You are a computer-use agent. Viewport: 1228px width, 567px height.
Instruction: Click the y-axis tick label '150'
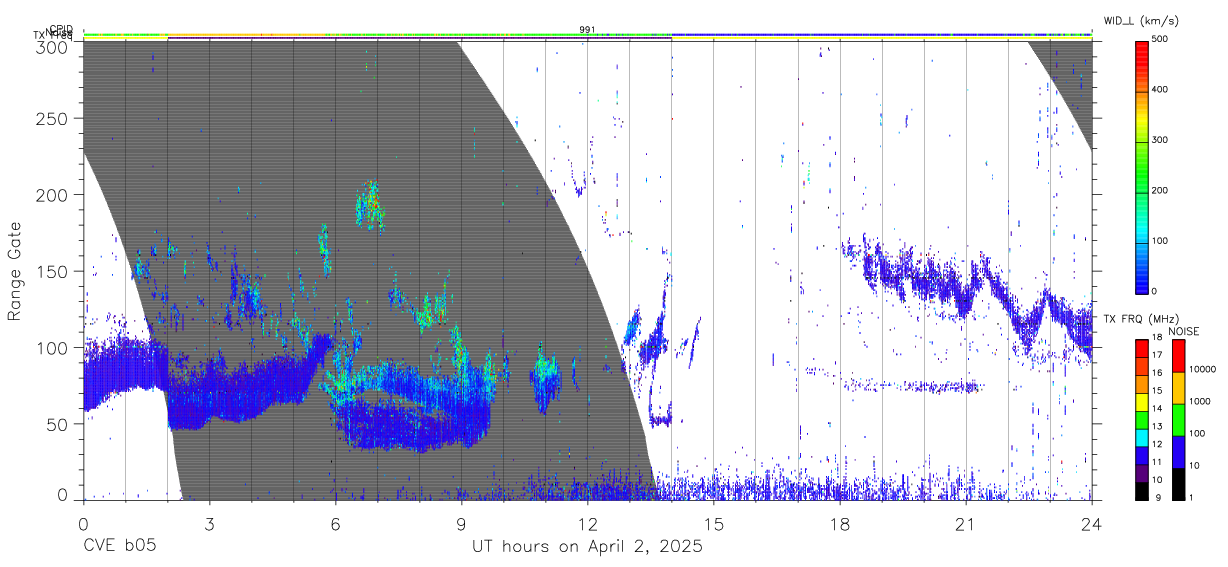(x=53, y=271)
